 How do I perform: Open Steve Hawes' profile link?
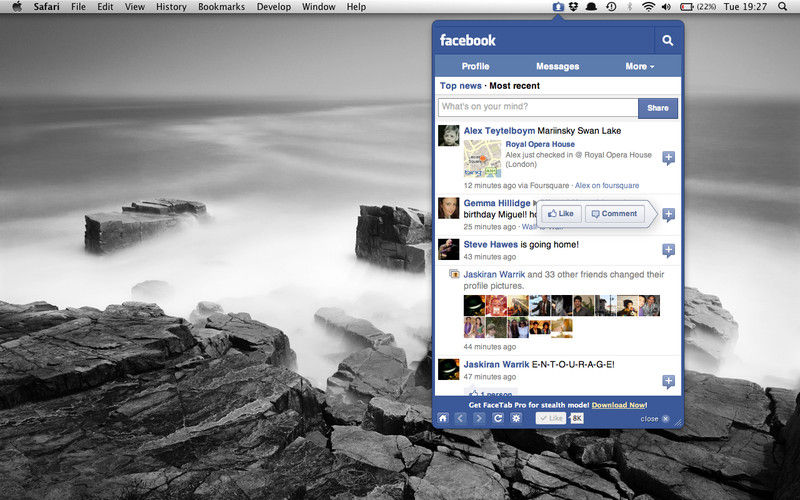[x=490, y=244]
